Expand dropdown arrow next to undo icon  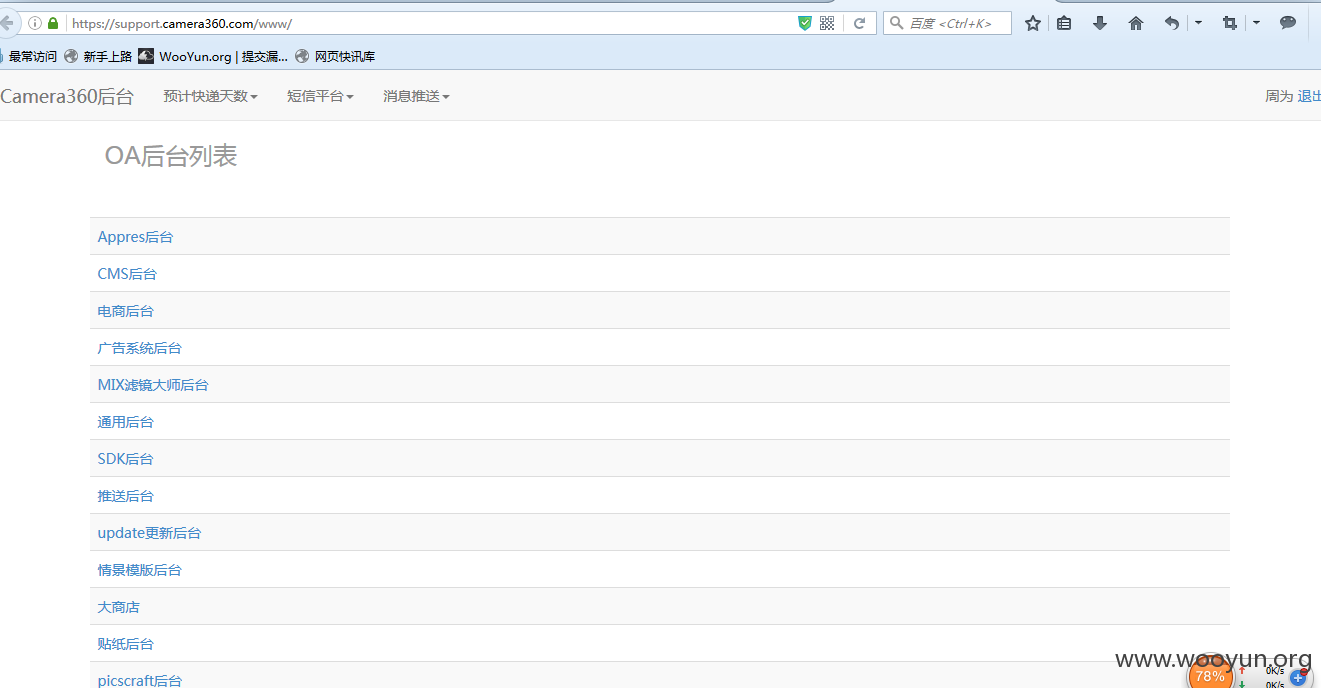1198,23
